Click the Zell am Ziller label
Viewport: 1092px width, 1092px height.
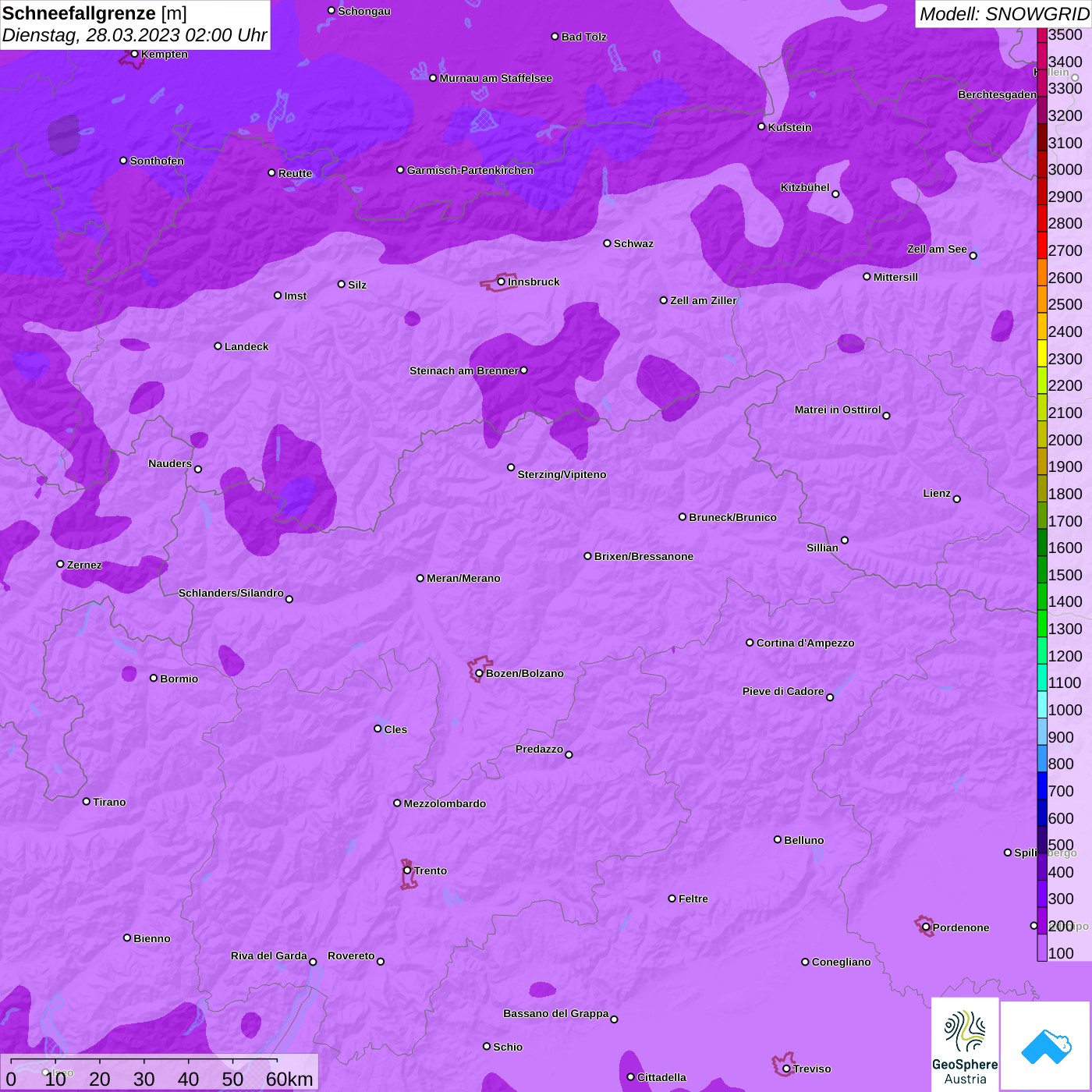coord(704,300)
